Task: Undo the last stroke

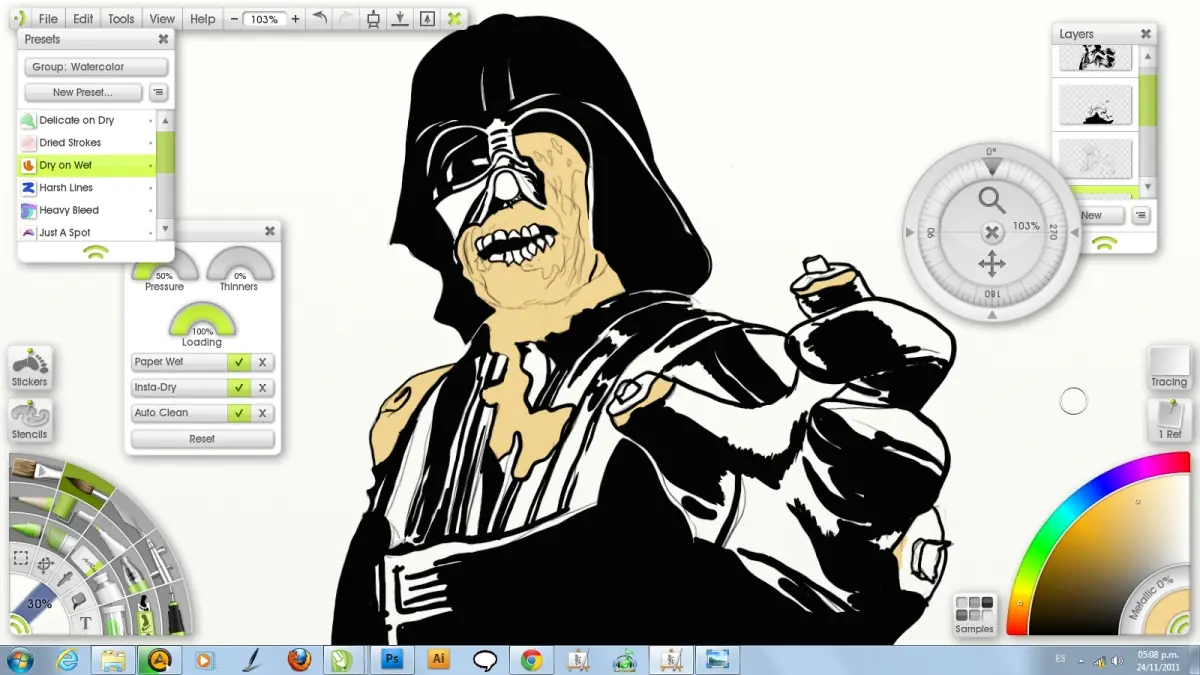Action: (319, 18)
